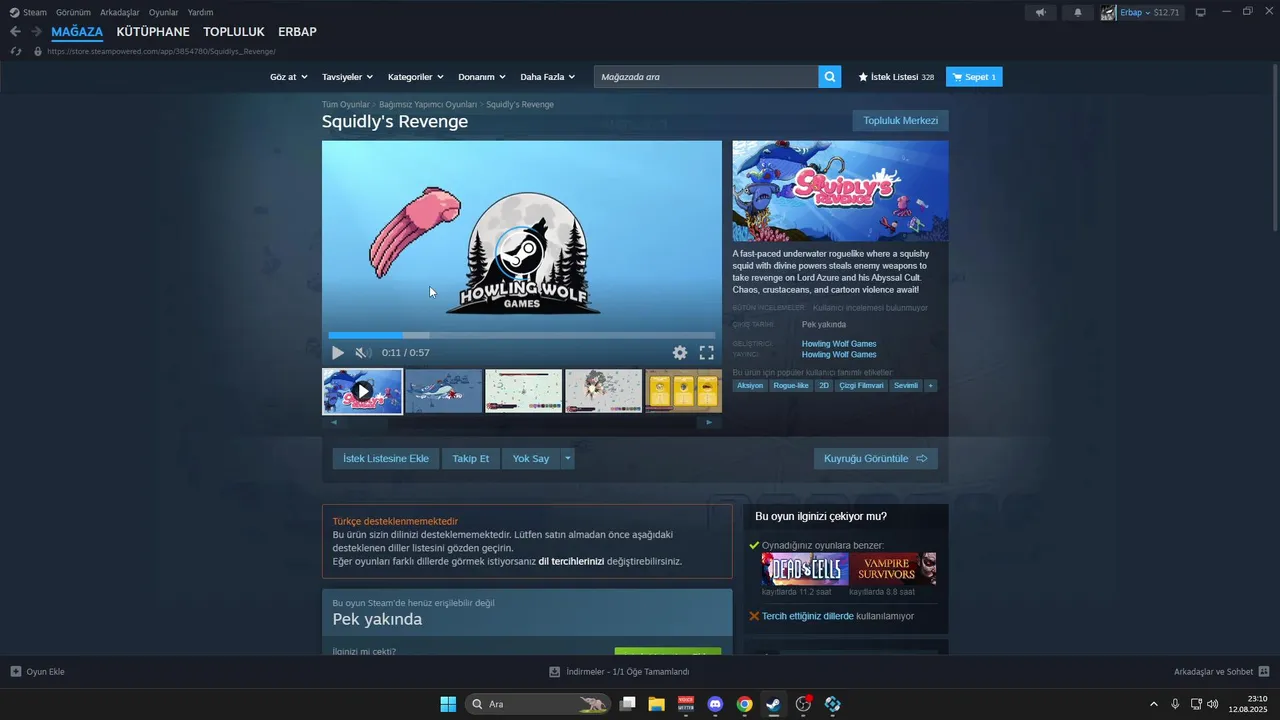The height and width of the screenshot is (720, 1280).
Task: Click the store search magnifier button
Action: pos(830,77)
